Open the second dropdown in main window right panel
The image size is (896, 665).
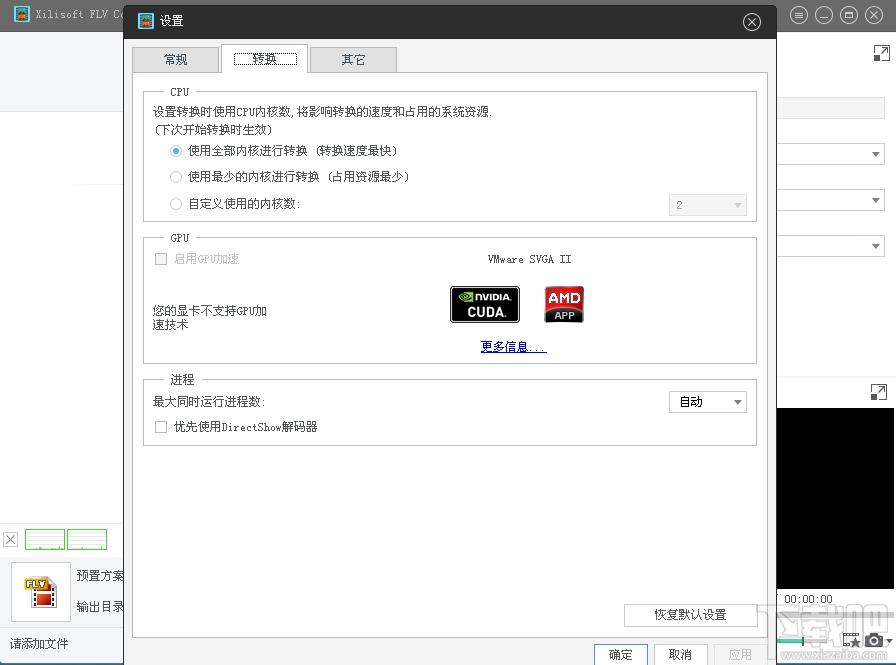point(831,201)
